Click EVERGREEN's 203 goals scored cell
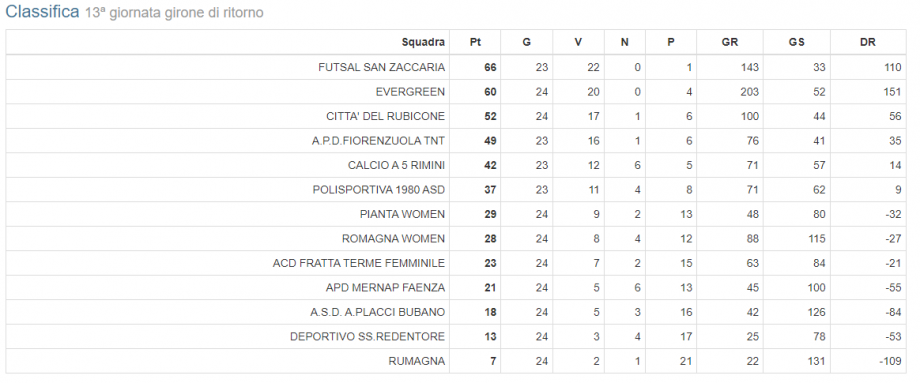This screenshot has width=920, height=383. (749, 92)
